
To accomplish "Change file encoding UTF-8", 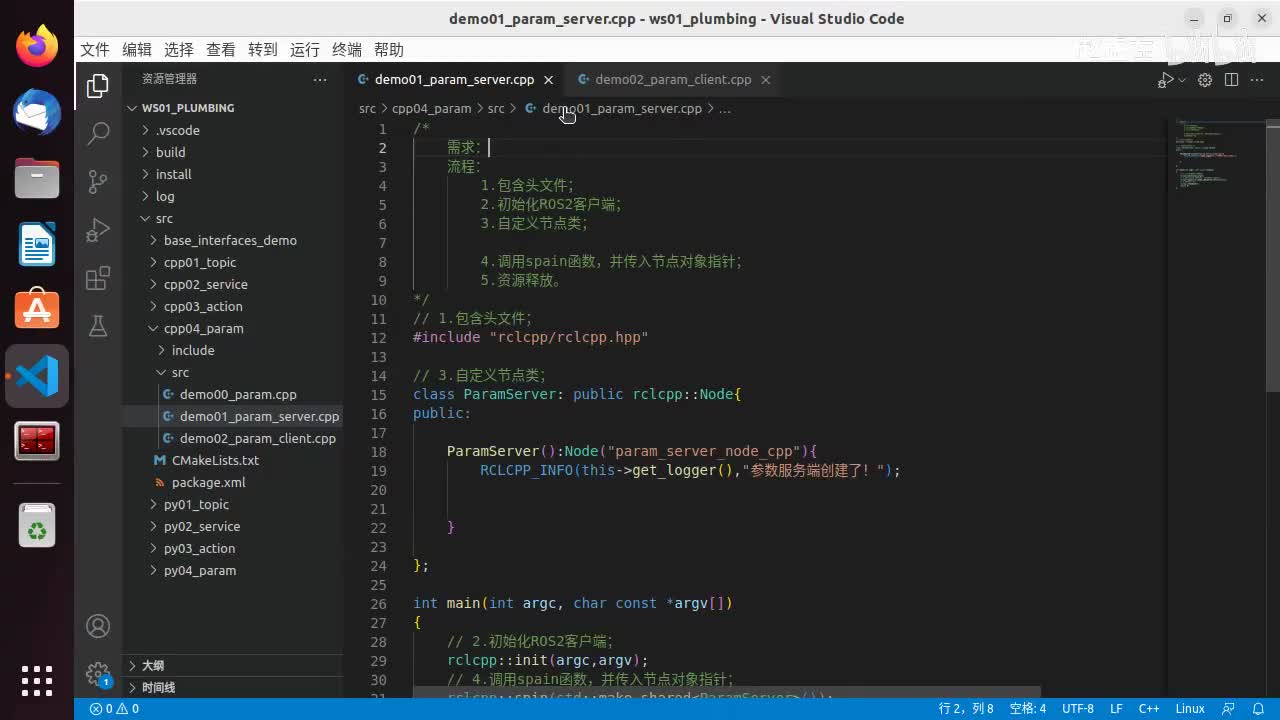I will coord(1077,709).
